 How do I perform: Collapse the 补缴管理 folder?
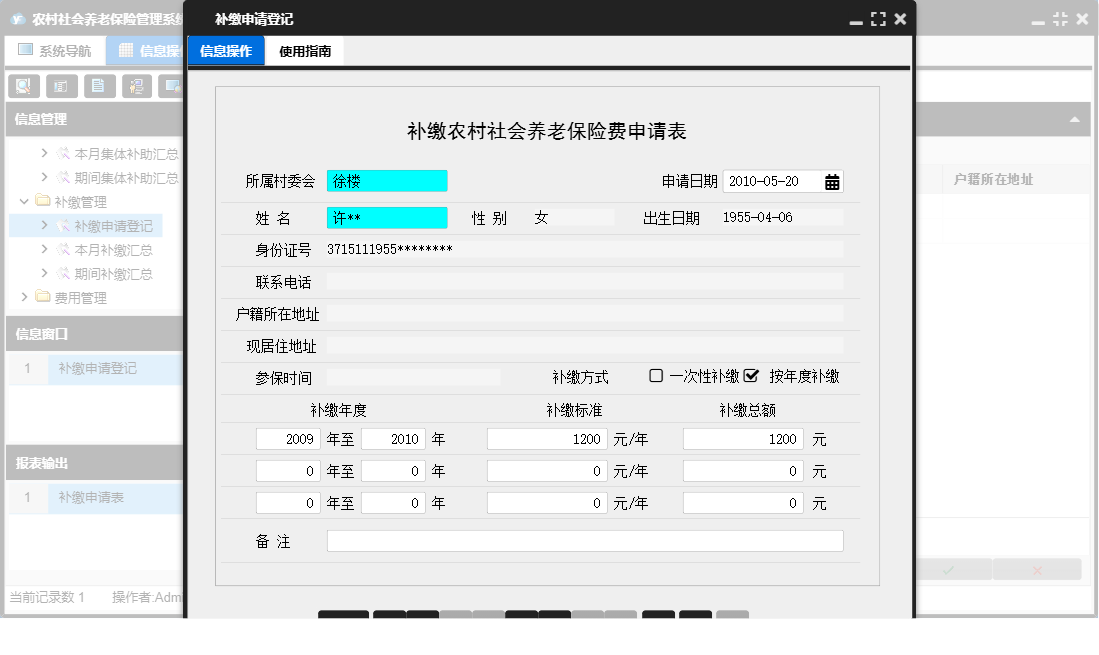click(x=22, y=201)
